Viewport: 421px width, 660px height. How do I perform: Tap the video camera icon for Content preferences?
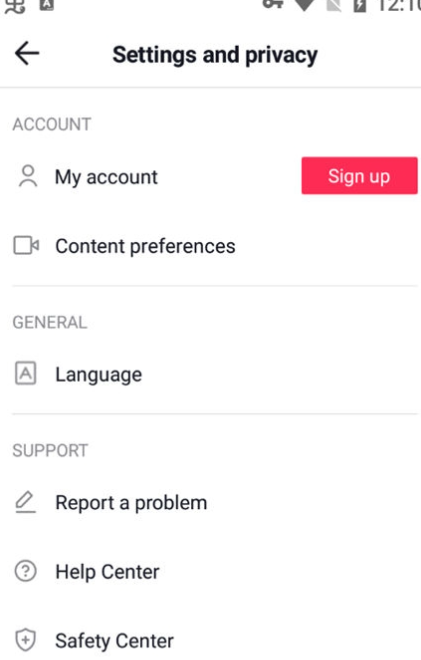pyautogui.click(x=26, y=245)
